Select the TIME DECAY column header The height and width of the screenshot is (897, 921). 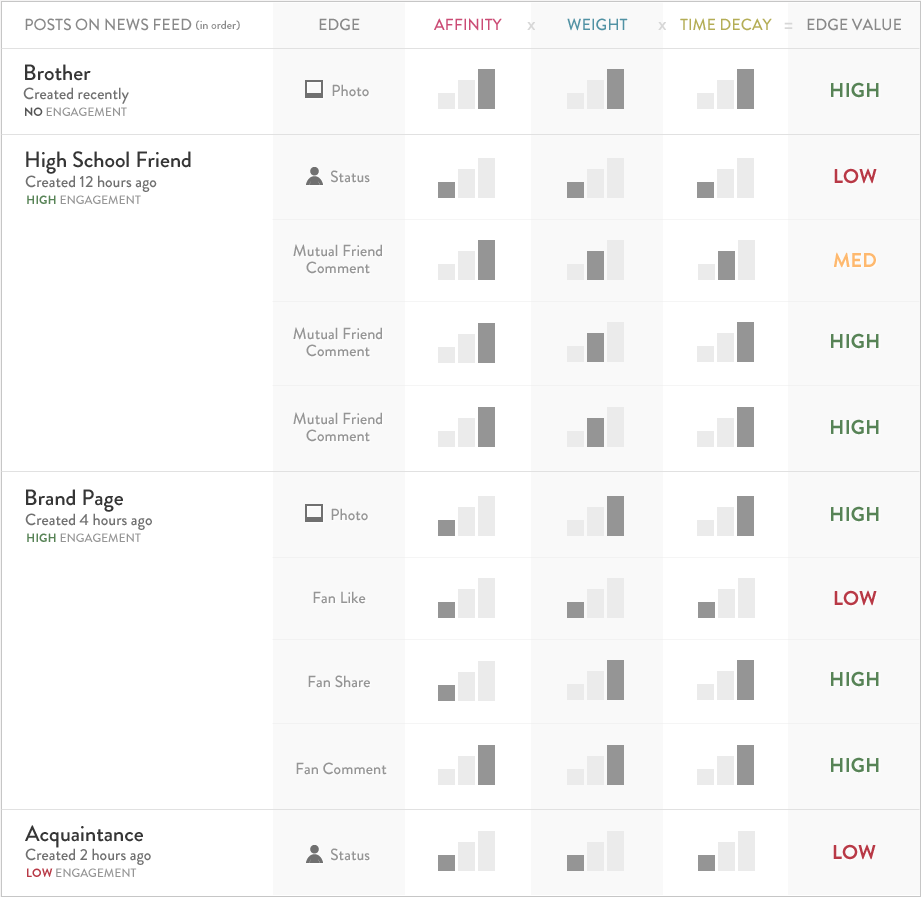pyautogui.click(x=726, y=25)
